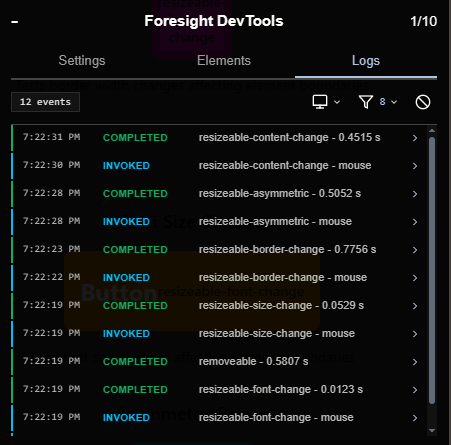Click the log text 'resizeable-content-change - 0.4515 s'
This screenshot has width=451, height=445.
(x=289, y=137)
